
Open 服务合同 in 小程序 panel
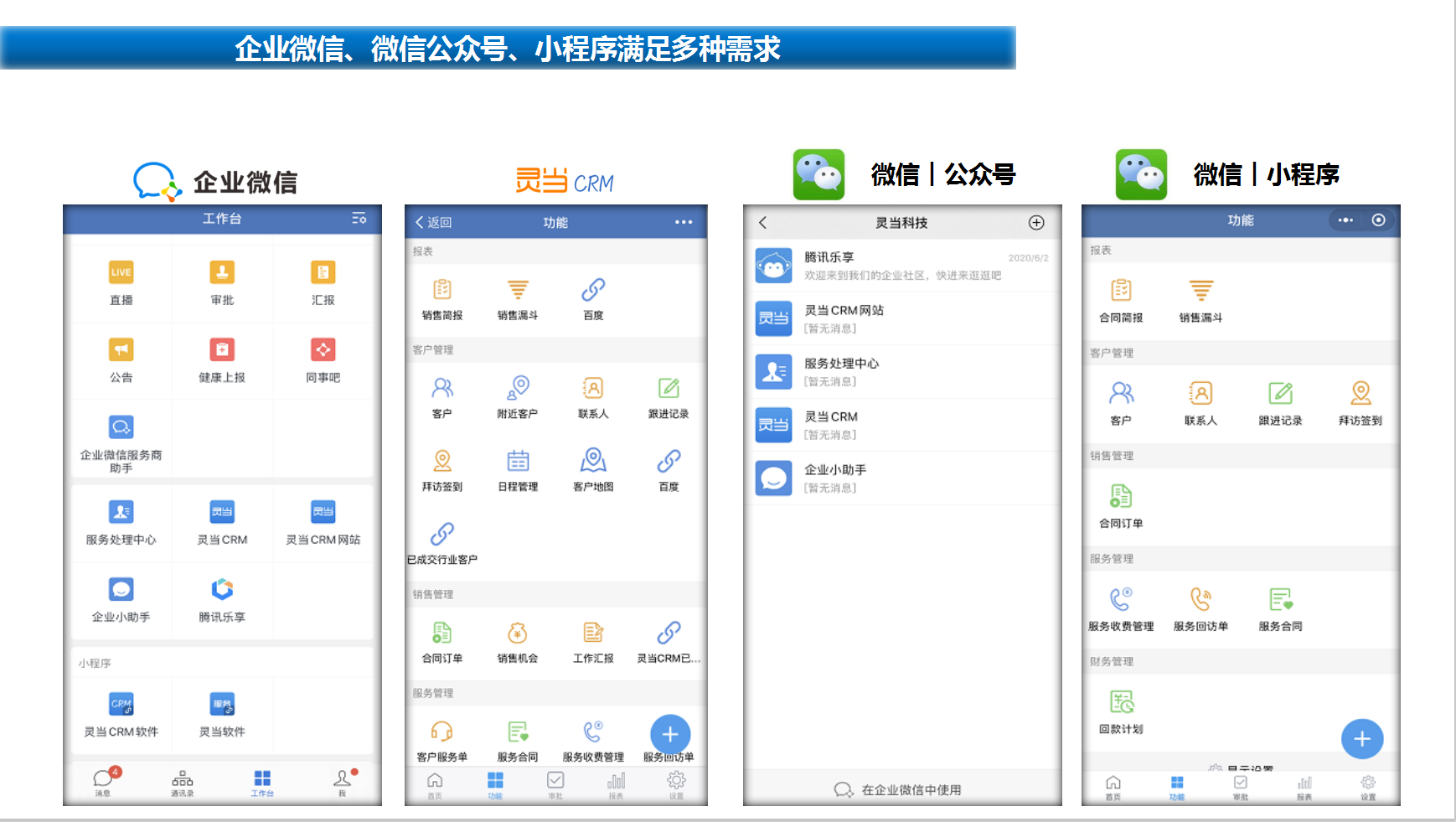pos(1280,599)
